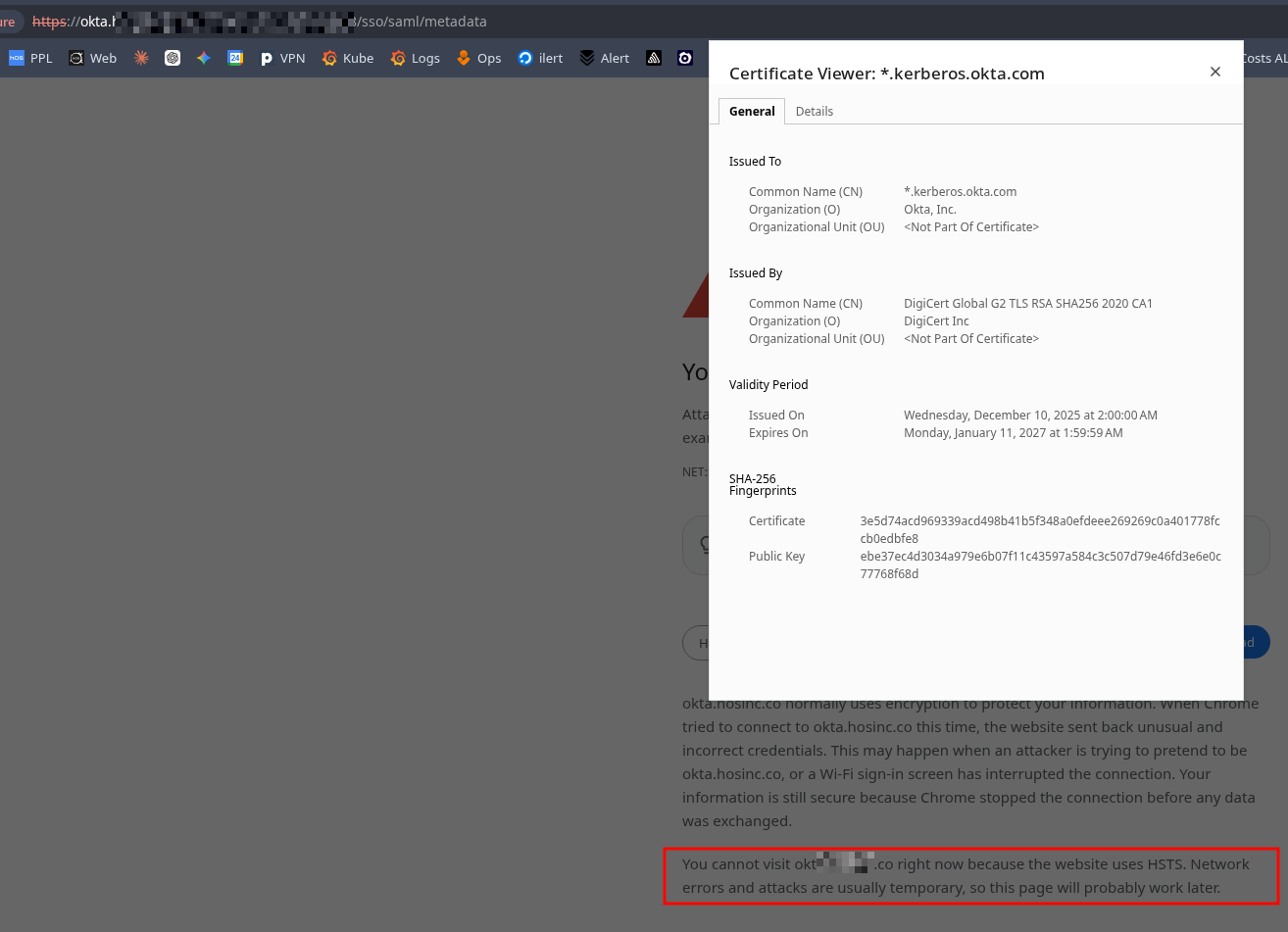Open the Logs Grafana bookmark
The image size is (1288, 932).
pyautogui.click(x=416, y=59)
